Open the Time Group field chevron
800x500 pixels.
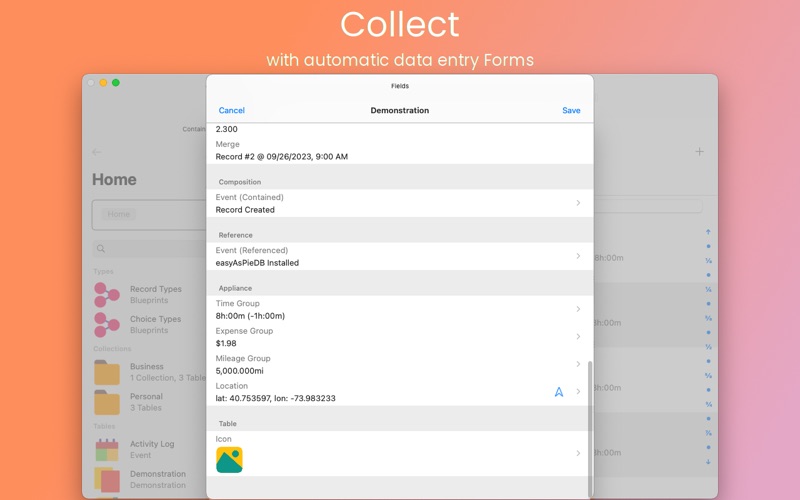click(578, 309)
